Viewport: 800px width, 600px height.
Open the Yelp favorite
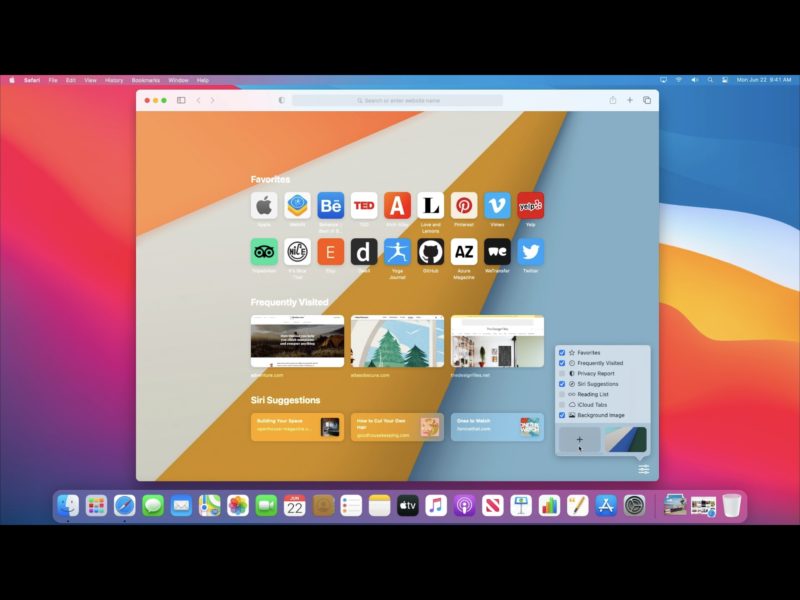(531, 206)
